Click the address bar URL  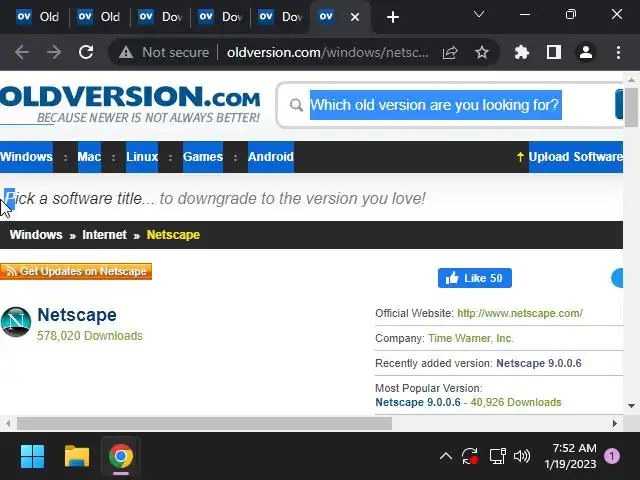[x=327, y=52]
